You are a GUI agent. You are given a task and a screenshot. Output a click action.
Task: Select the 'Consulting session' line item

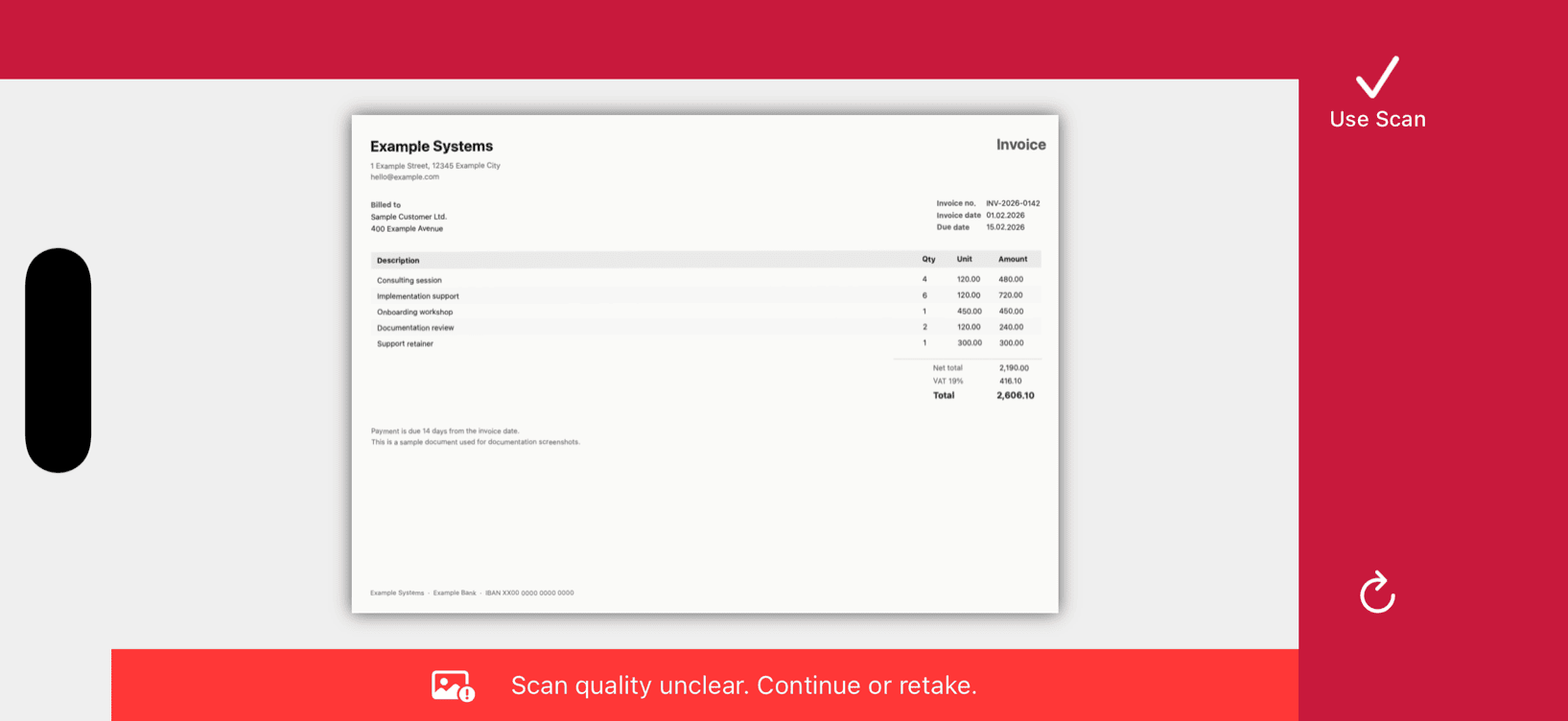[x=410, y=281]
